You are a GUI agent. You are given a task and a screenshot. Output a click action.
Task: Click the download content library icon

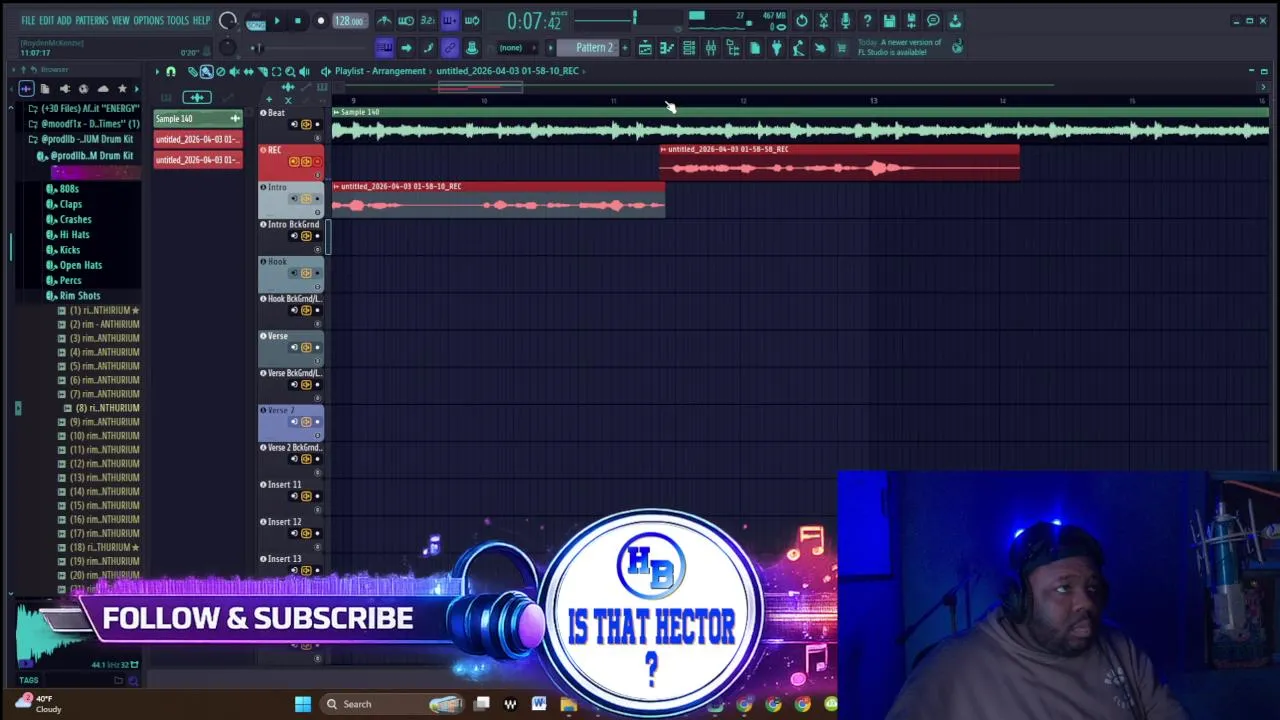(x=955, y=20)
